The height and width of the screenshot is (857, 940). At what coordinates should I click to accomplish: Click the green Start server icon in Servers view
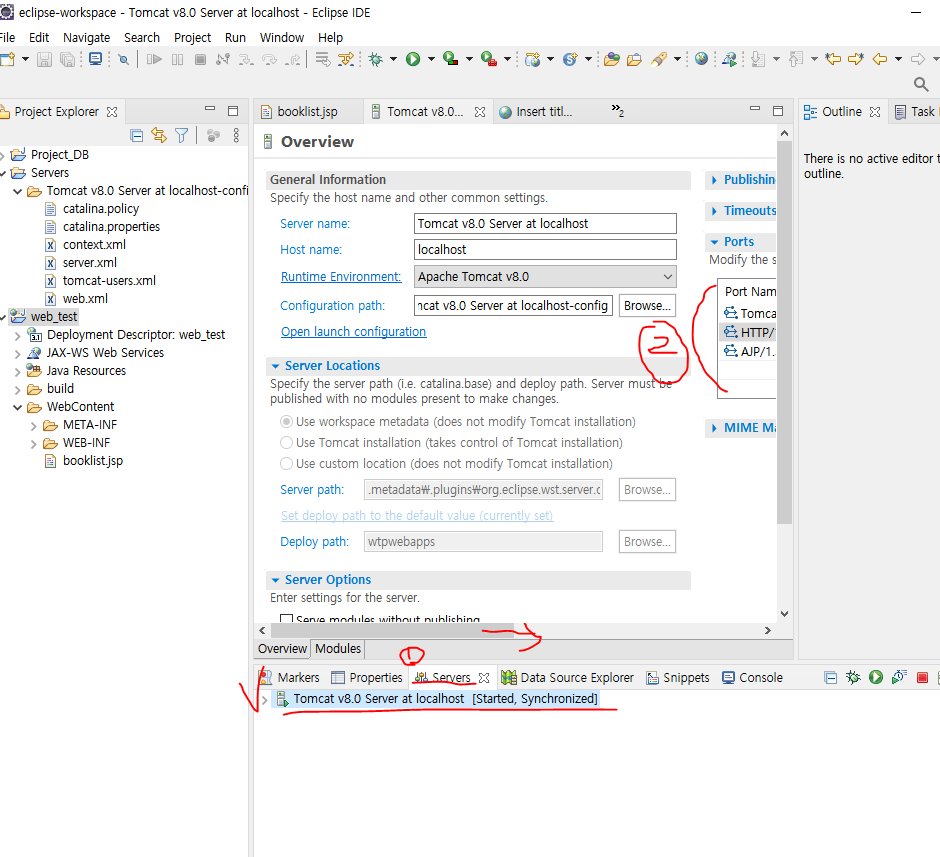coord(876,677)
